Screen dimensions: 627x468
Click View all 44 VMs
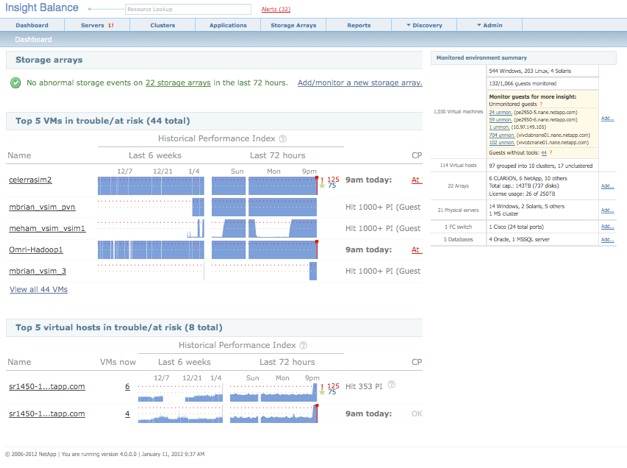pos(38,290)
